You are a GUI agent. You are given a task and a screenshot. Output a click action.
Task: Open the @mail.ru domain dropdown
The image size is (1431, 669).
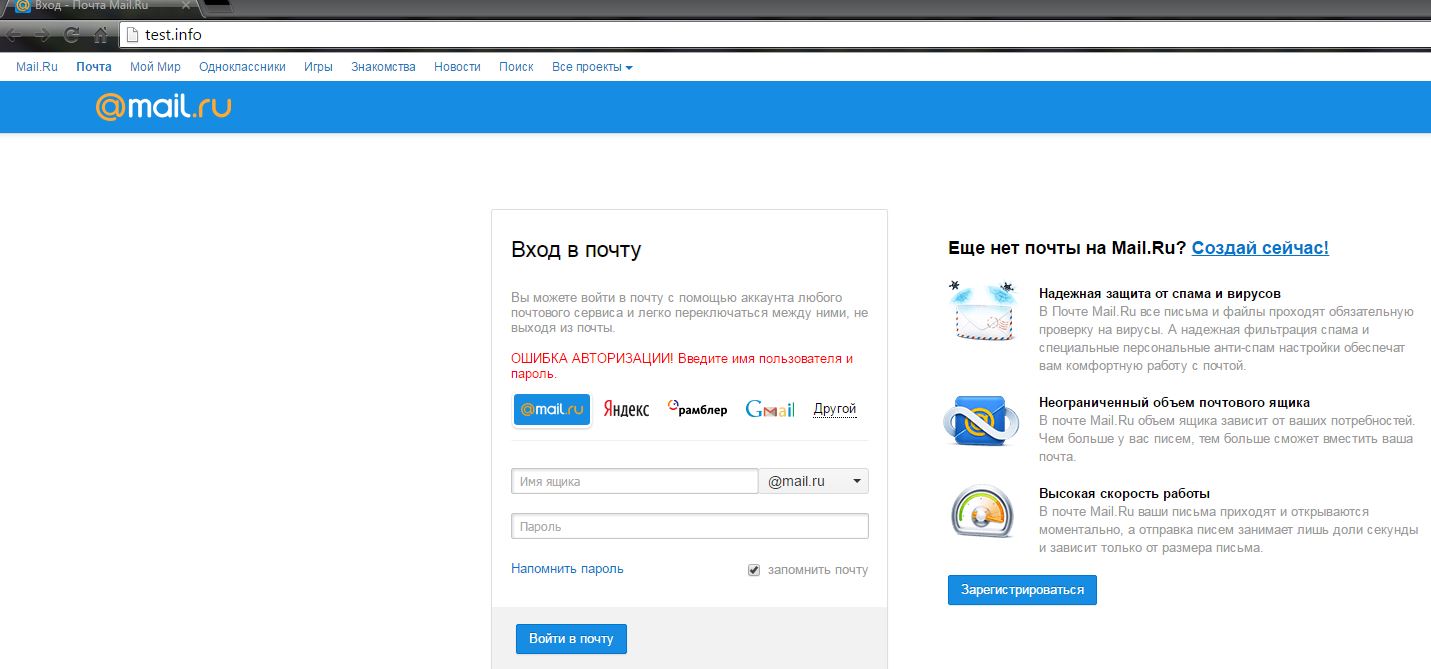[814, 481]
